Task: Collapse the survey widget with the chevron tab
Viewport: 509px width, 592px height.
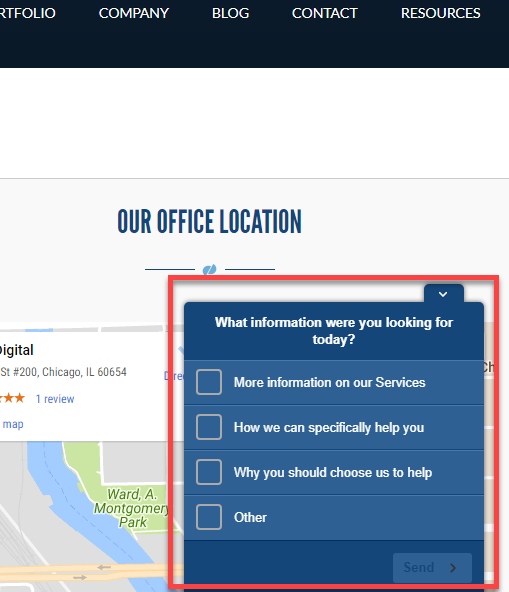Action: tap(443, 294)
